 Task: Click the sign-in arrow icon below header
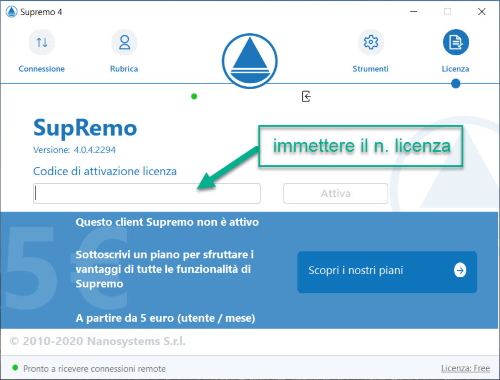point(306,96)
